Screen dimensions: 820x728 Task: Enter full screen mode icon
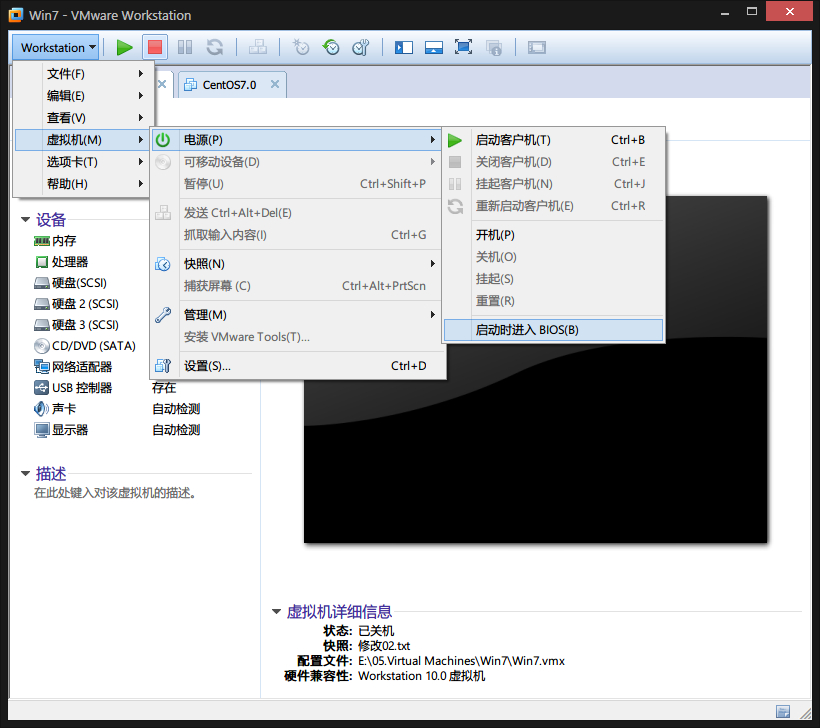(x=463, y=48)
